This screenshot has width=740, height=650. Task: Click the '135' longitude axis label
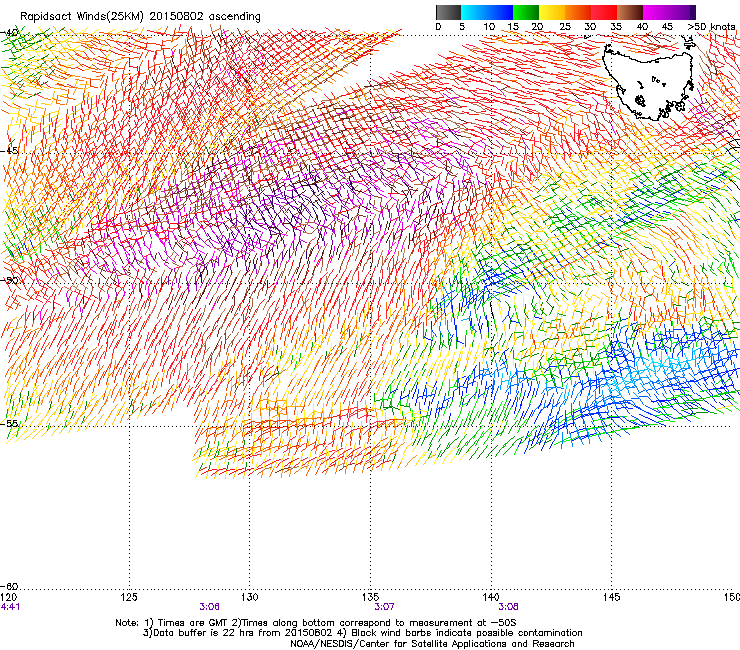coord(370,597)
